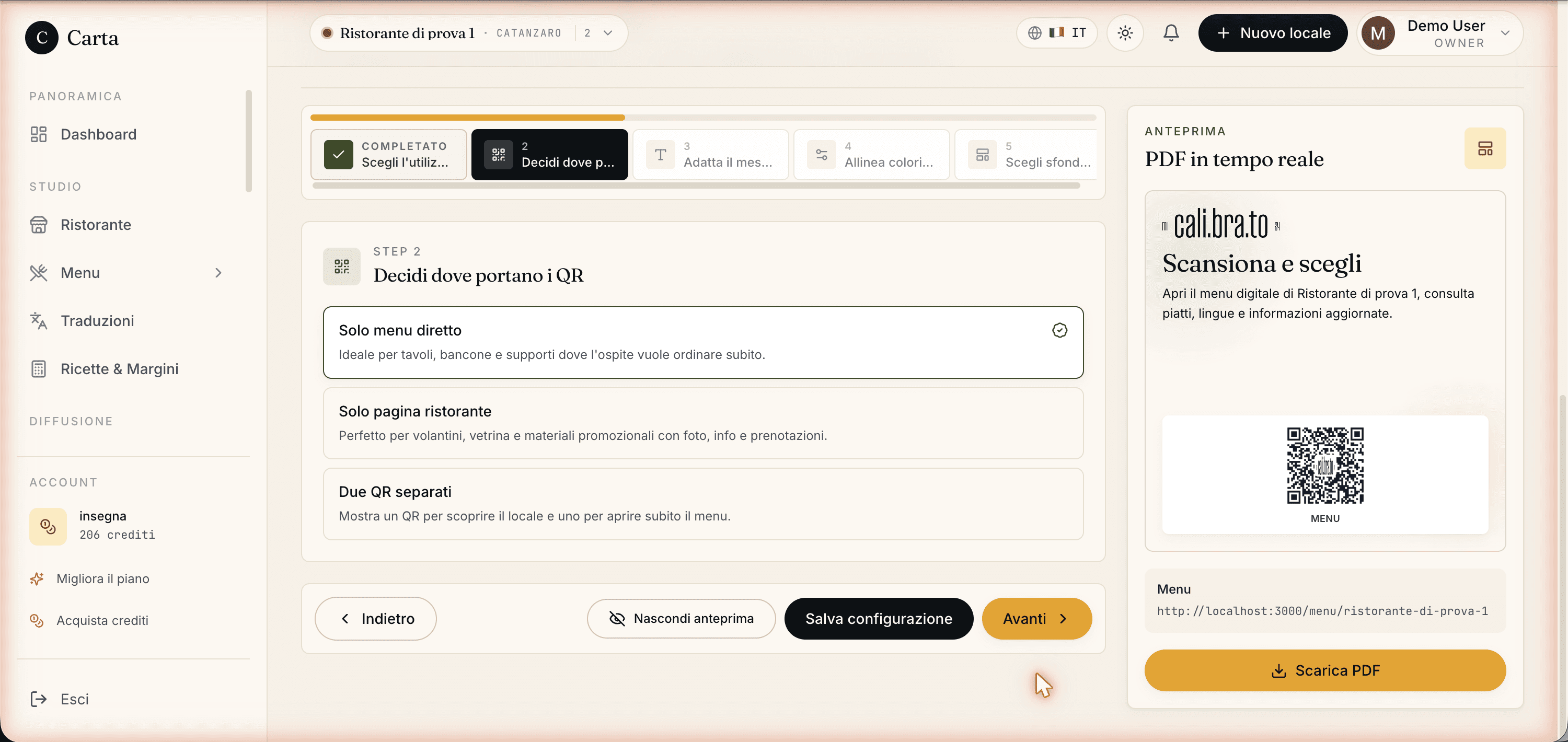
Task: Jump to step 3 Adatta il messaggio
Action: (710, 155)
